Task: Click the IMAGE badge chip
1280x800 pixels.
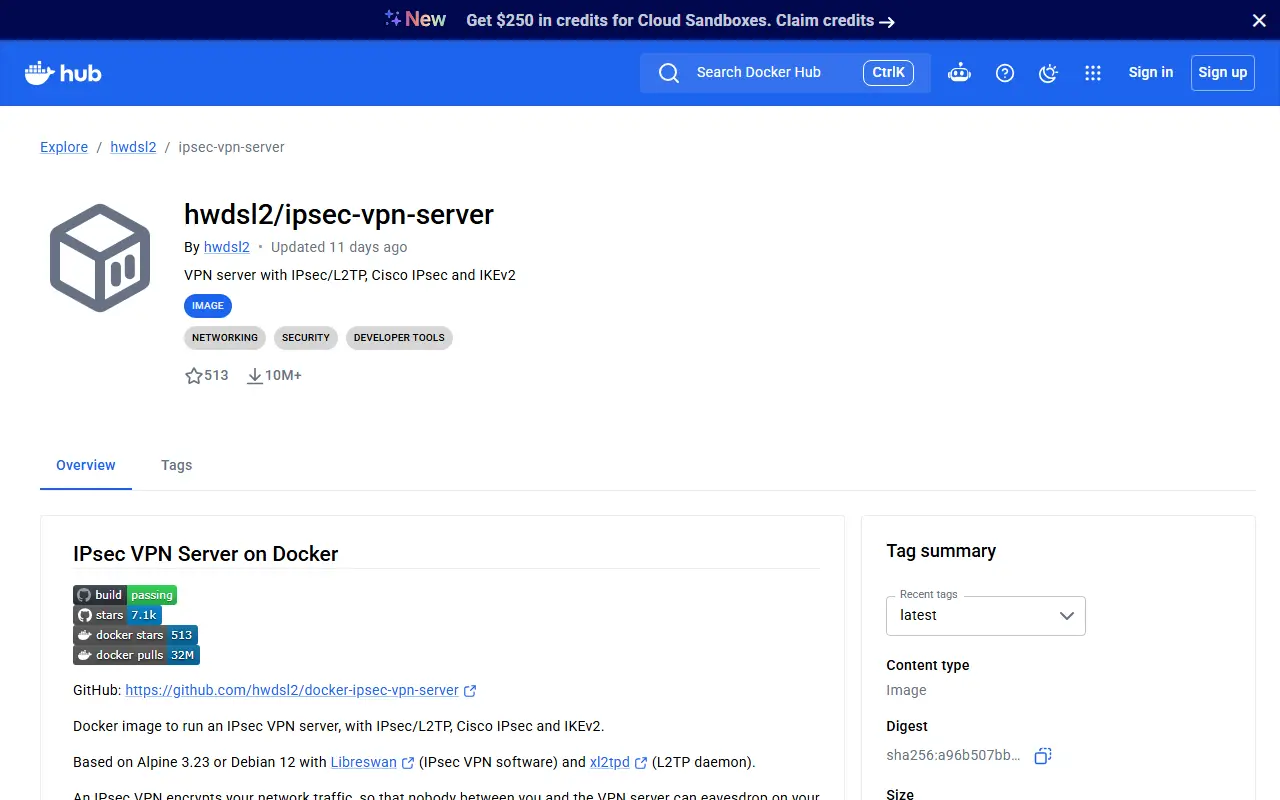Action: (x=208, y=306)
